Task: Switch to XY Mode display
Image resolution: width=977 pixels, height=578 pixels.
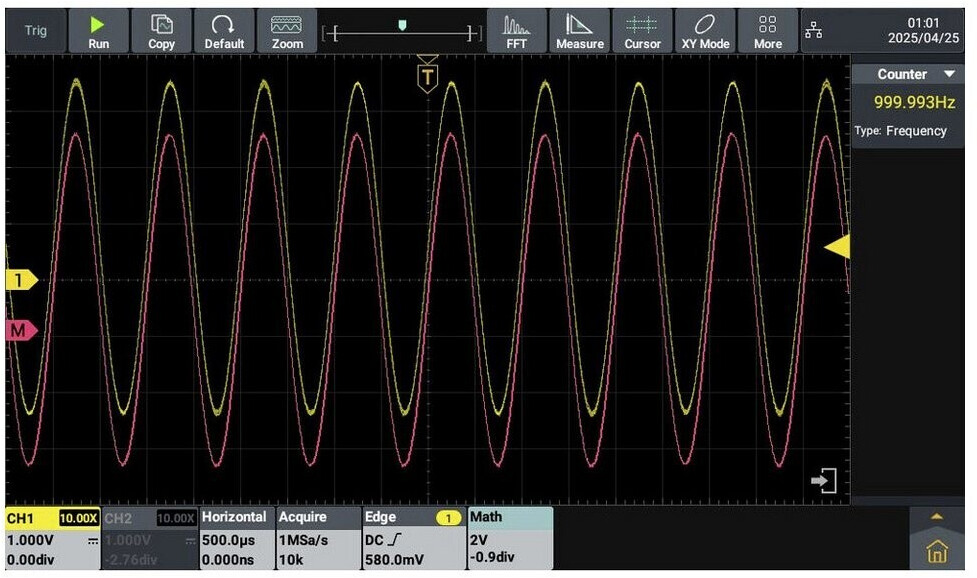Action: (x=705, y=31)
